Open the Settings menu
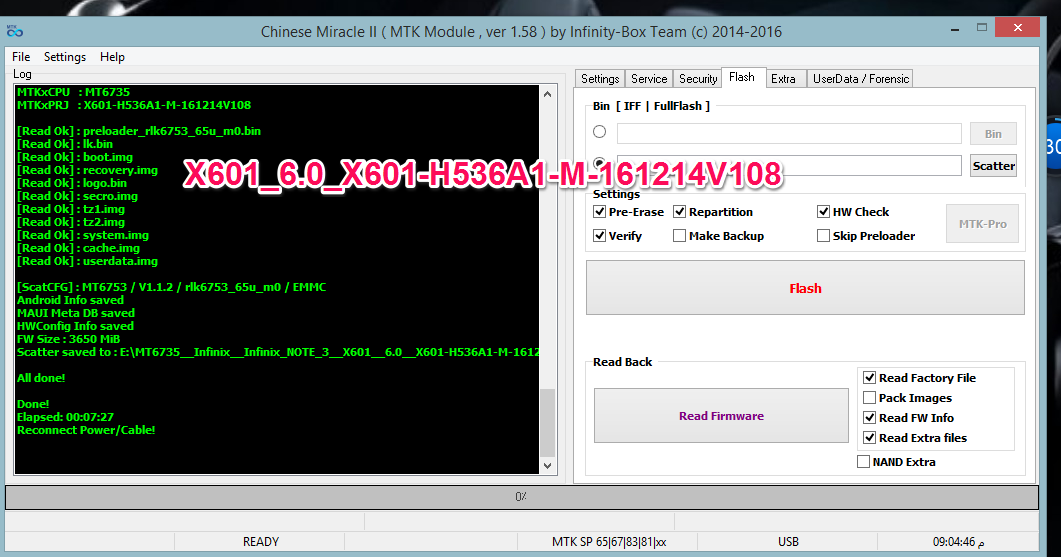 pos(65,57)
